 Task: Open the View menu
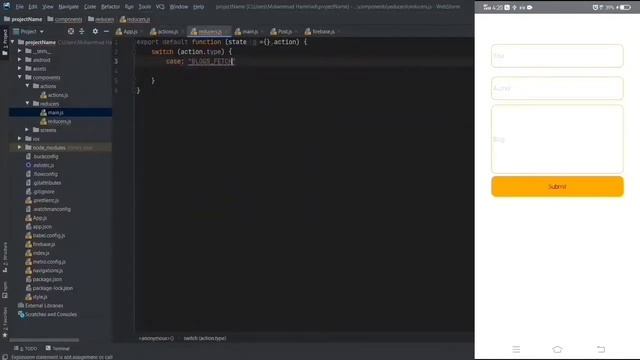pyautogui.click(x=48, y=7)
